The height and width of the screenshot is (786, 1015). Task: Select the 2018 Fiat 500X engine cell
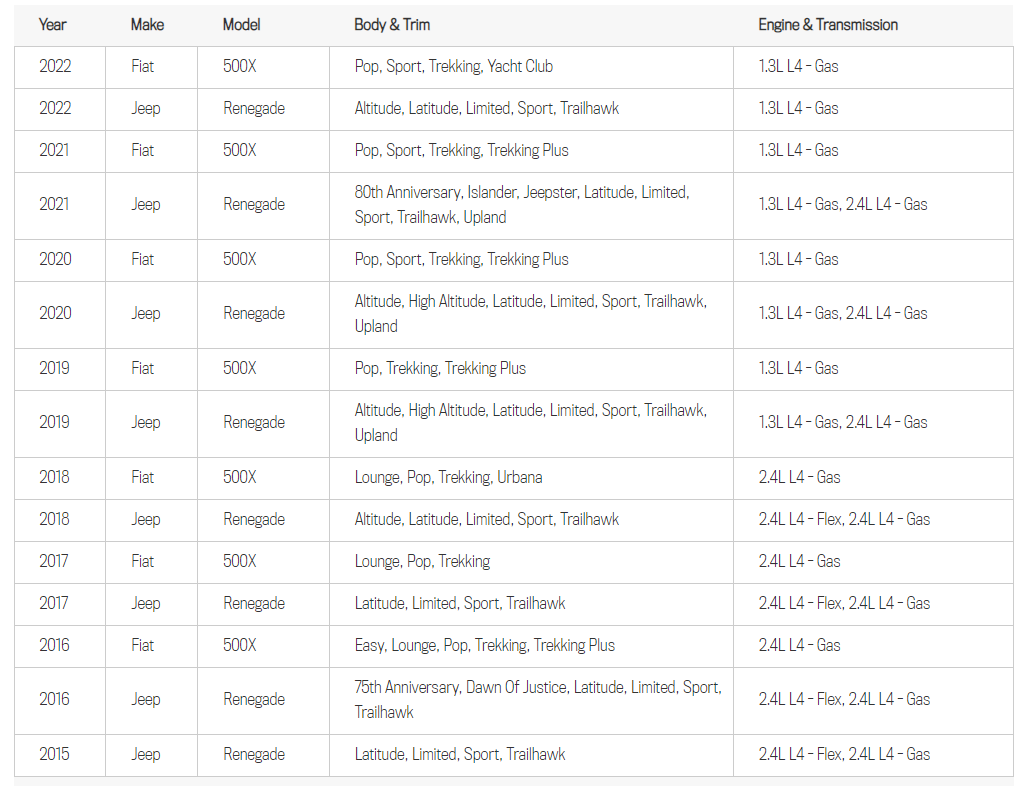click(799, 478)
